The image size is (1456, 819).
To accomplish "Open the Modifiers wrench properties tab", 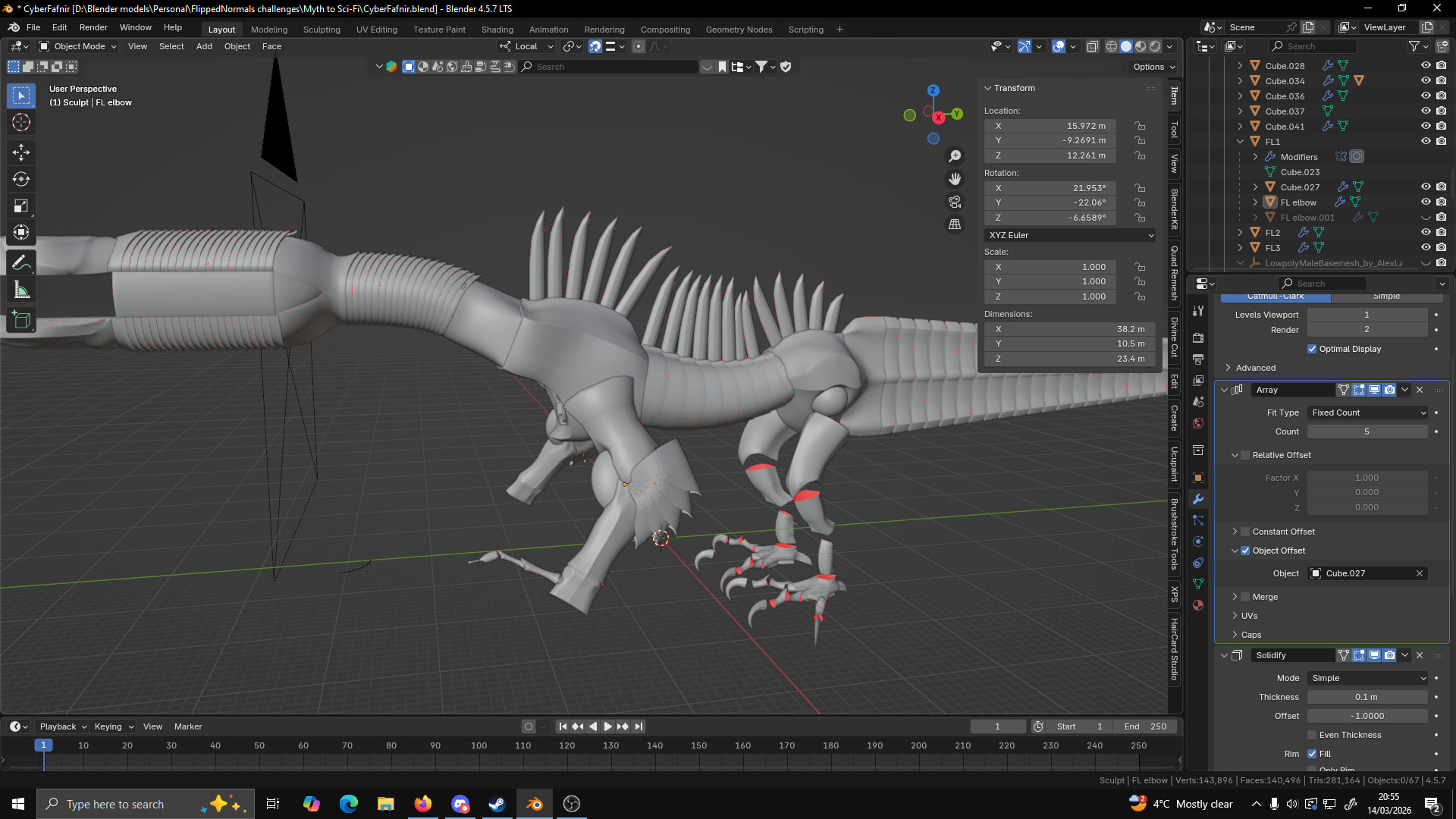I will 1198,499.
